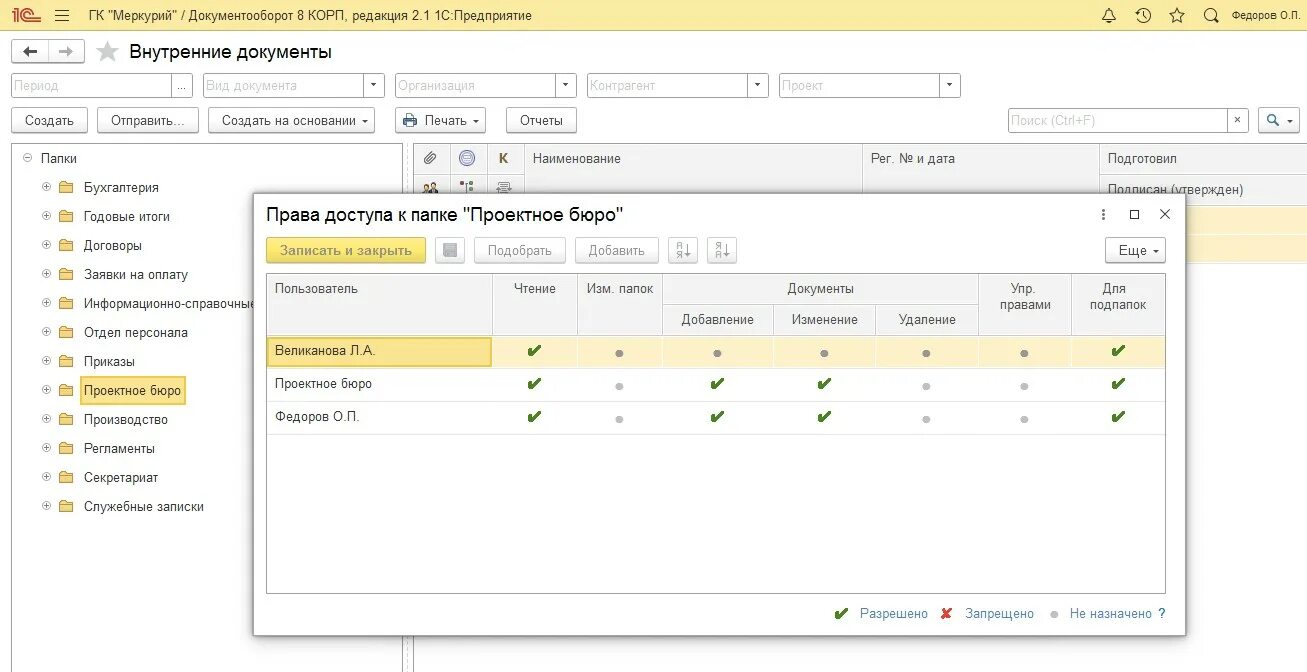Open Контрагент dropdown arrow
Screen dimensions: 1307x672
coord(758,86)
